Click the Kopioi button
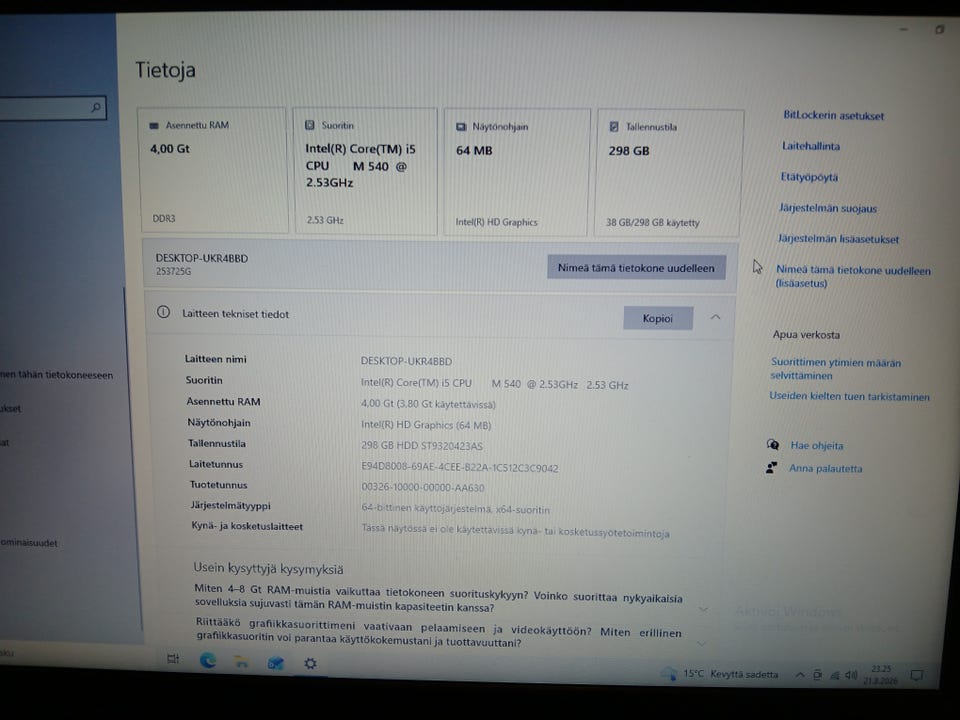 (x=658, y=318)
